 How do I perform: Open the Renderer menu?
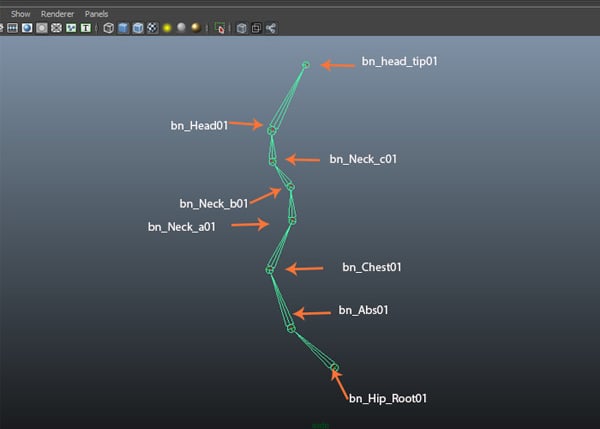(58, 14)
